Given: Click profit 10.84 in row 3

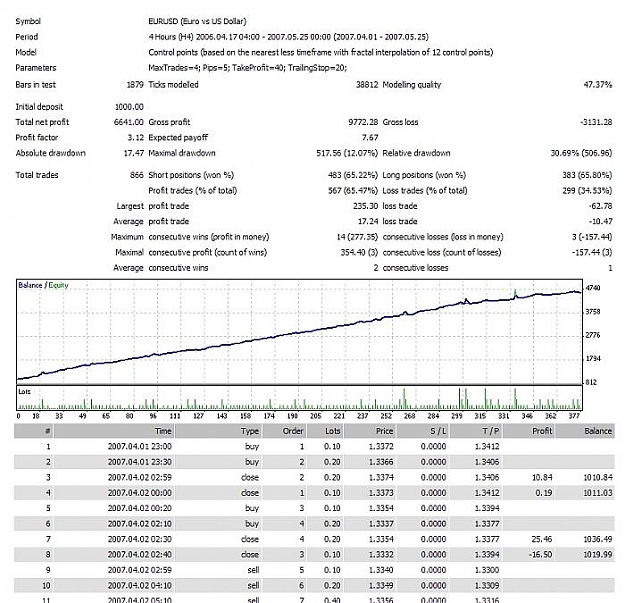Looking at the screenshot, I should 542,477.
